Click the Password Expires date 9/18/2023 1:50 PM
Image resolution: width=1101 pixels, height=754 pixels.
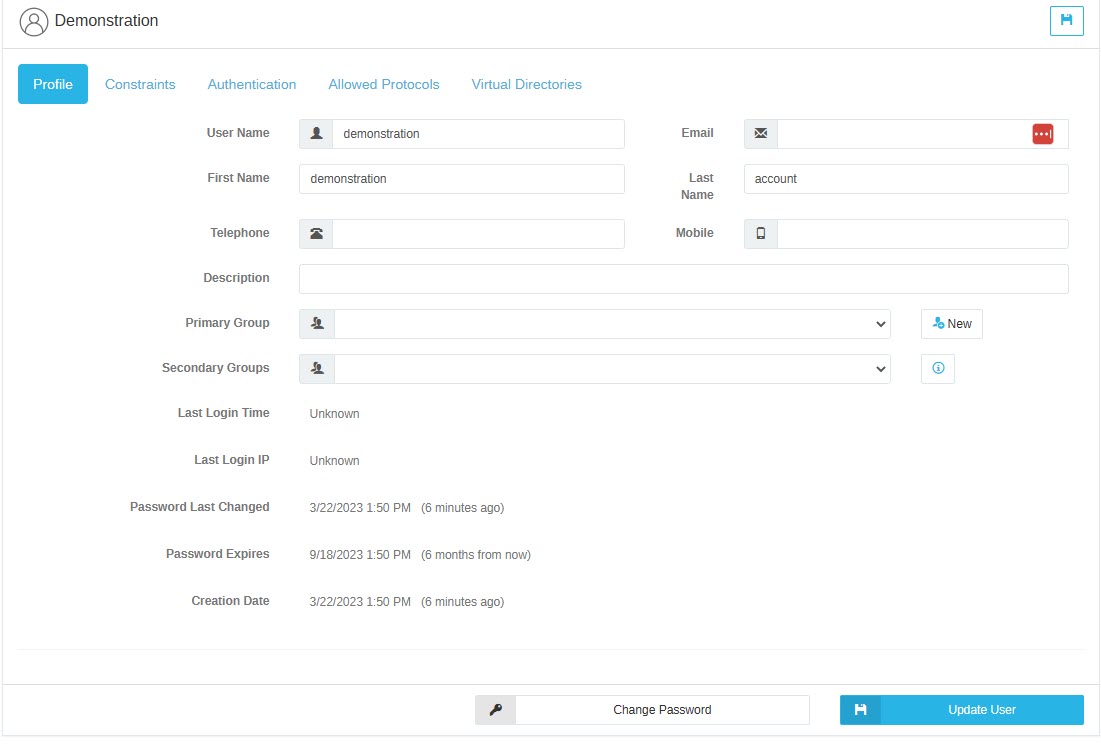click(x=360, y=555)
